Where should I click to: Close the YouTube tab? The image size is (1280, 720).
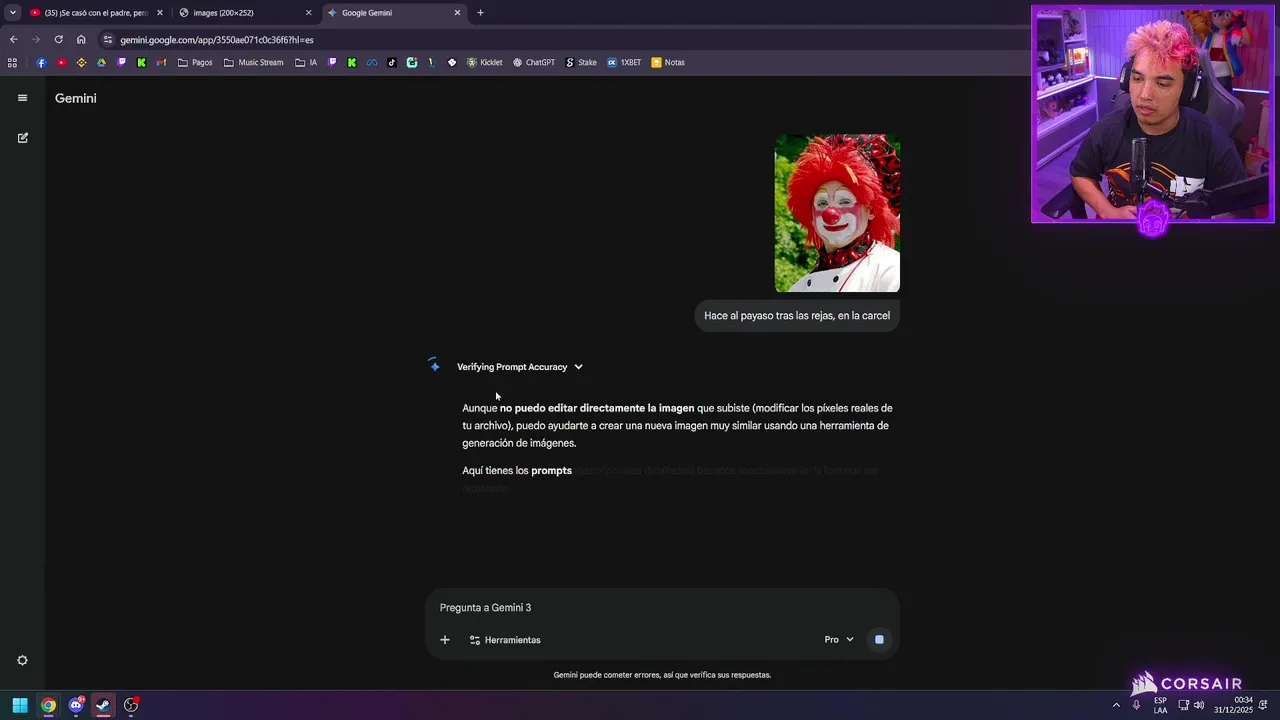tap(159, 13)
